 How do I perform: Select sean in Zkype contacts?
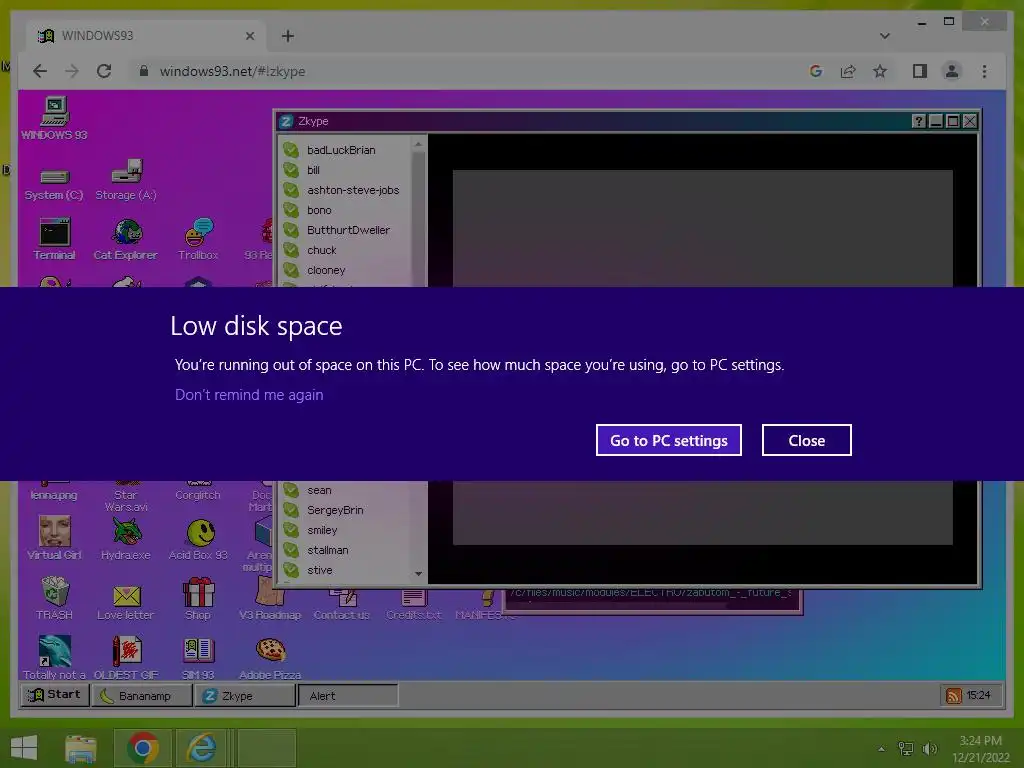click(345, 490)
